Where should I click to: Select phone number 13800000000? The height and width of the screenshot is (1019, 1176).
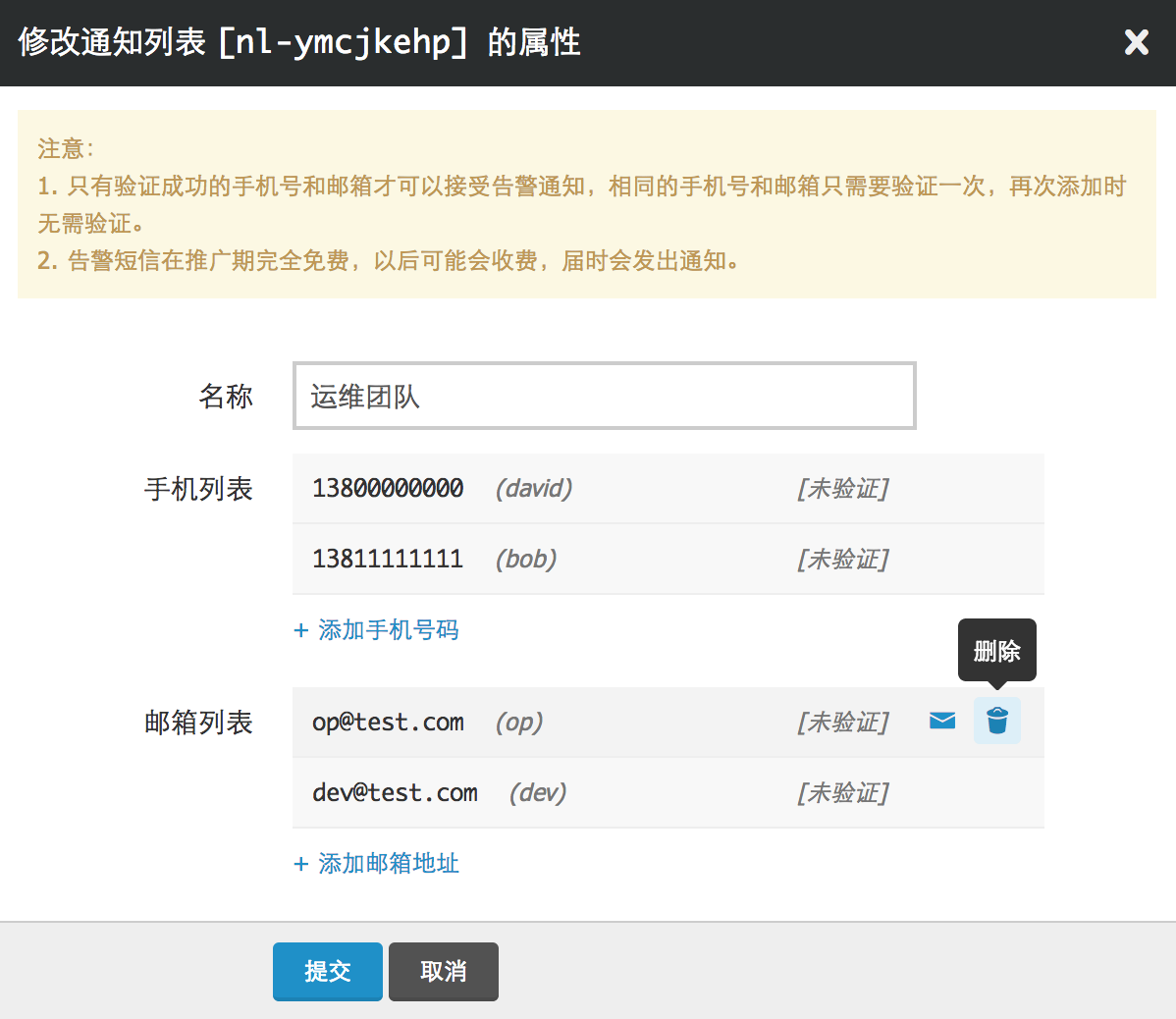click(388, 488)
